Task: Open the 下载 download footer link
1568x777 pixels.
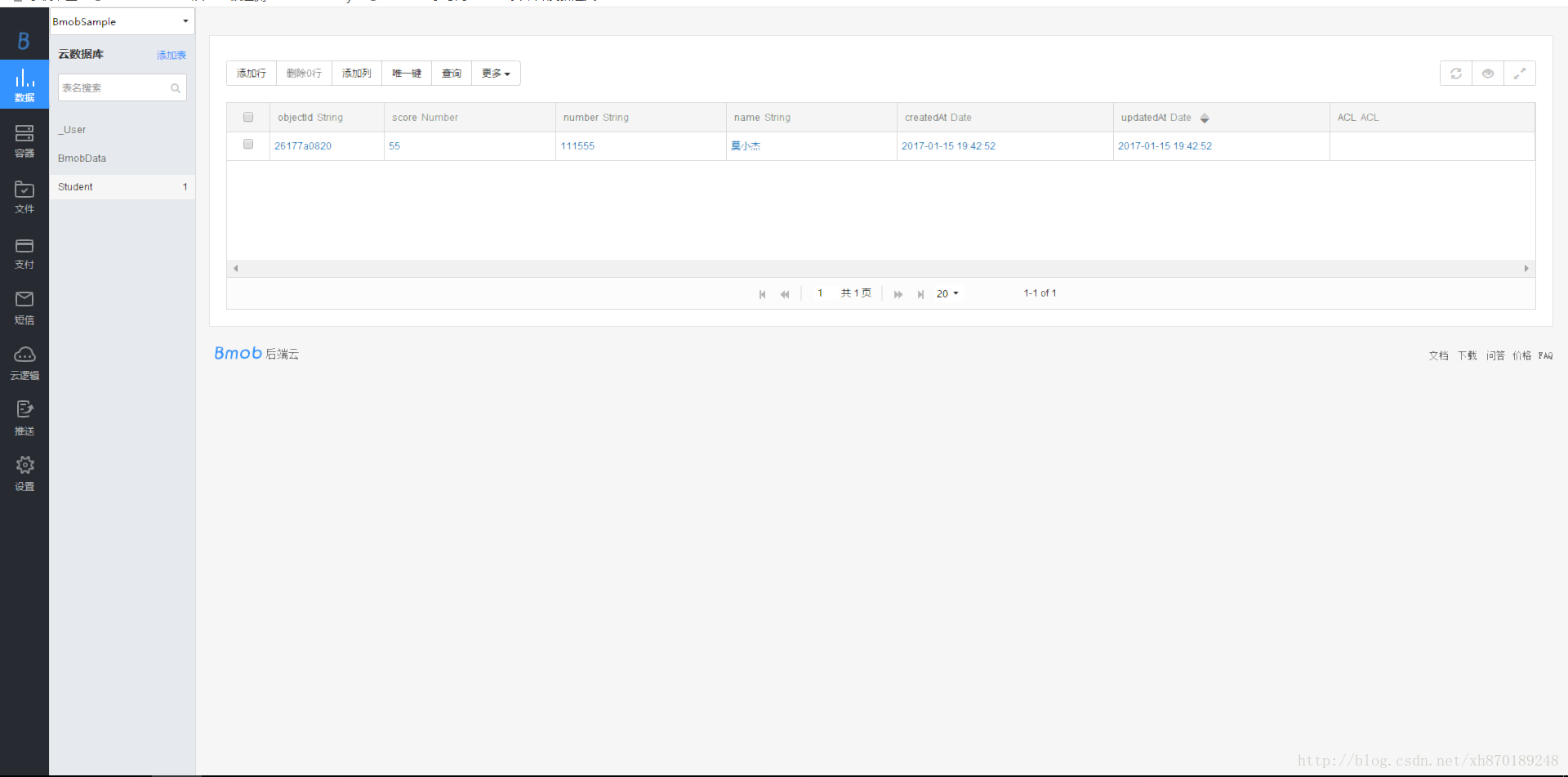Action: click(x=1468, y=355)
